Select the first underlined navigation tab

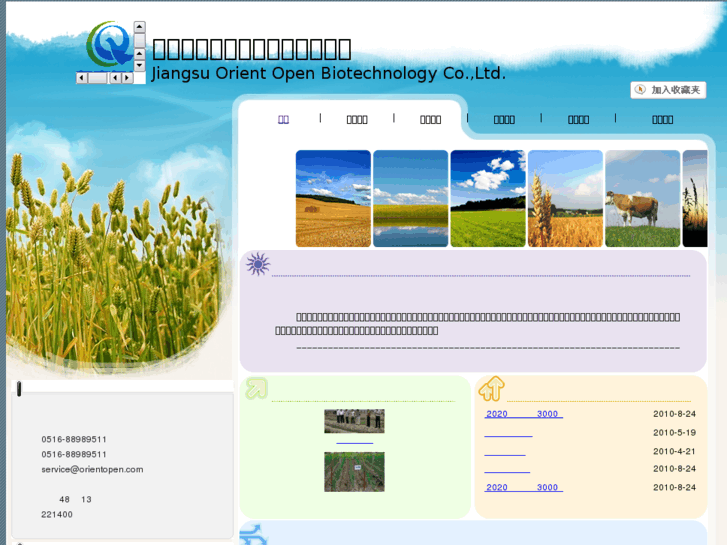tap(283, 119)
